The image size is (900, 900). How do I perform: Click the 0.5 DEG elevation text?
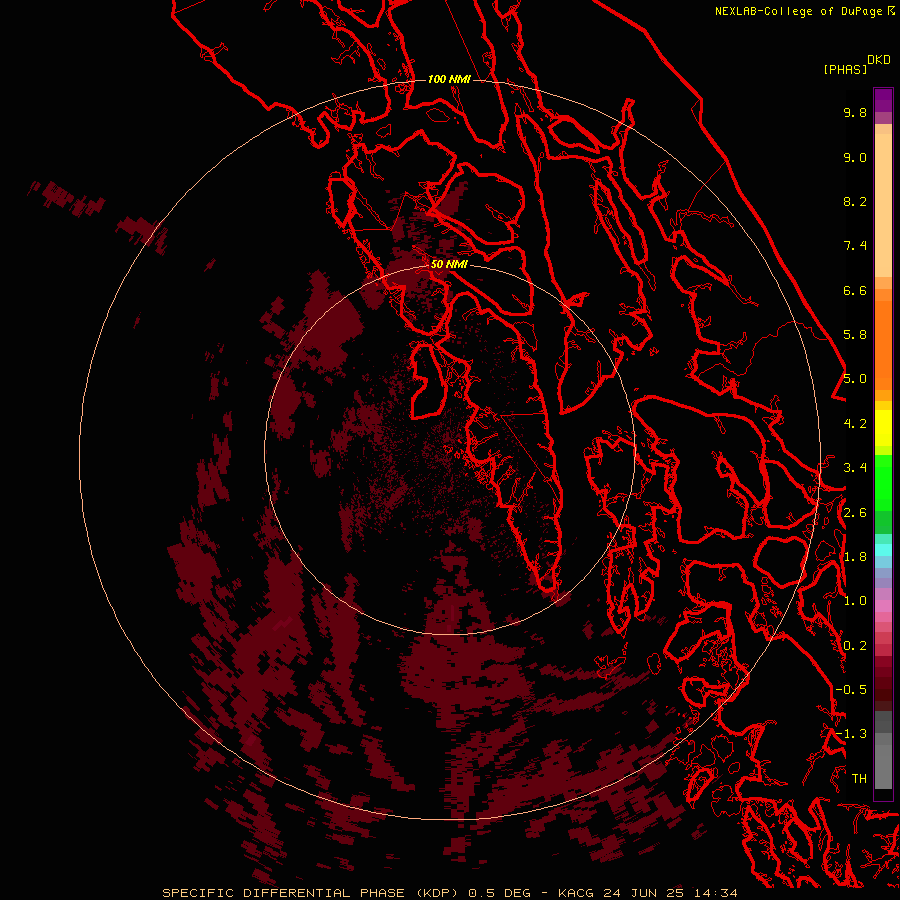tap(499, 893)
